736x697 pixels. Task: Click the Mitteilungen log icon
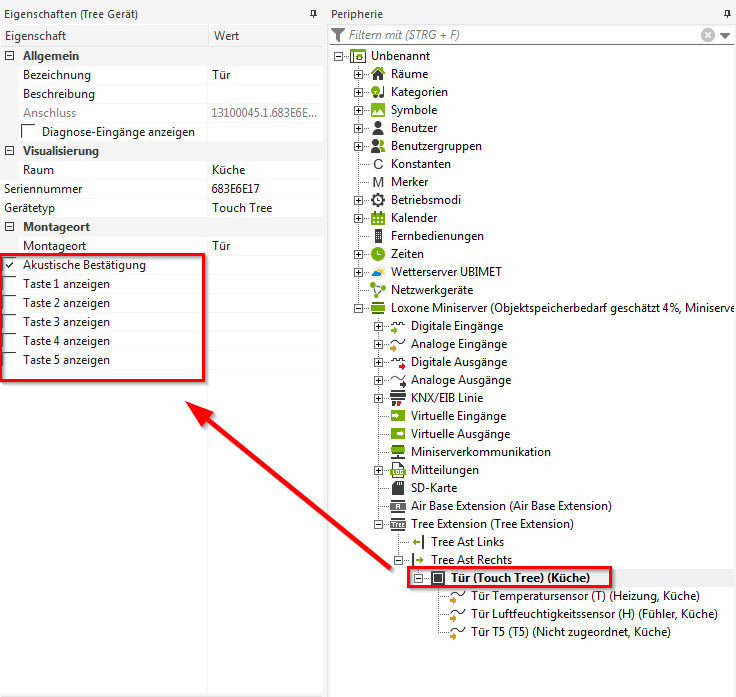coord(398,470)
